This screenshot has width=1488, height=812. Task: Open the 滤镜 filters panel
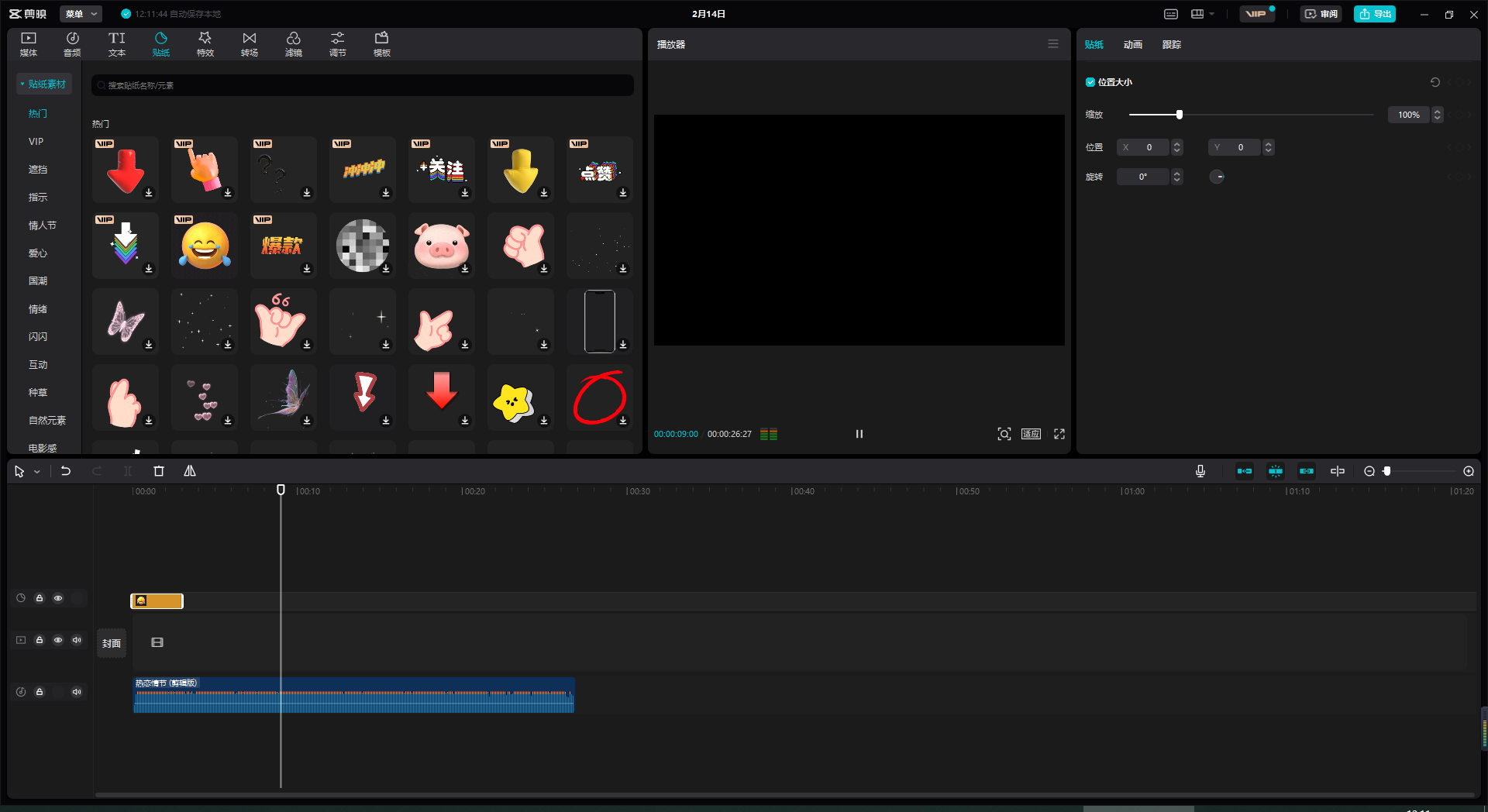pyautogui.click(x=294, y=44)
